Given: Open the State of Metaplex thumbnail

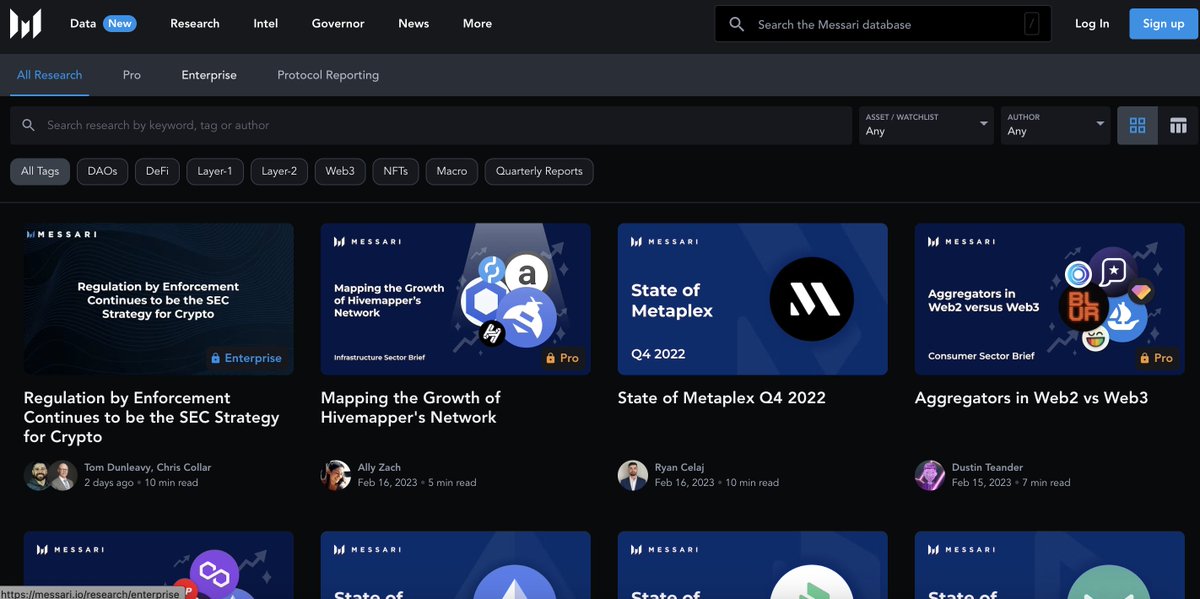Looking at the screenshot, I should point(753,299).
